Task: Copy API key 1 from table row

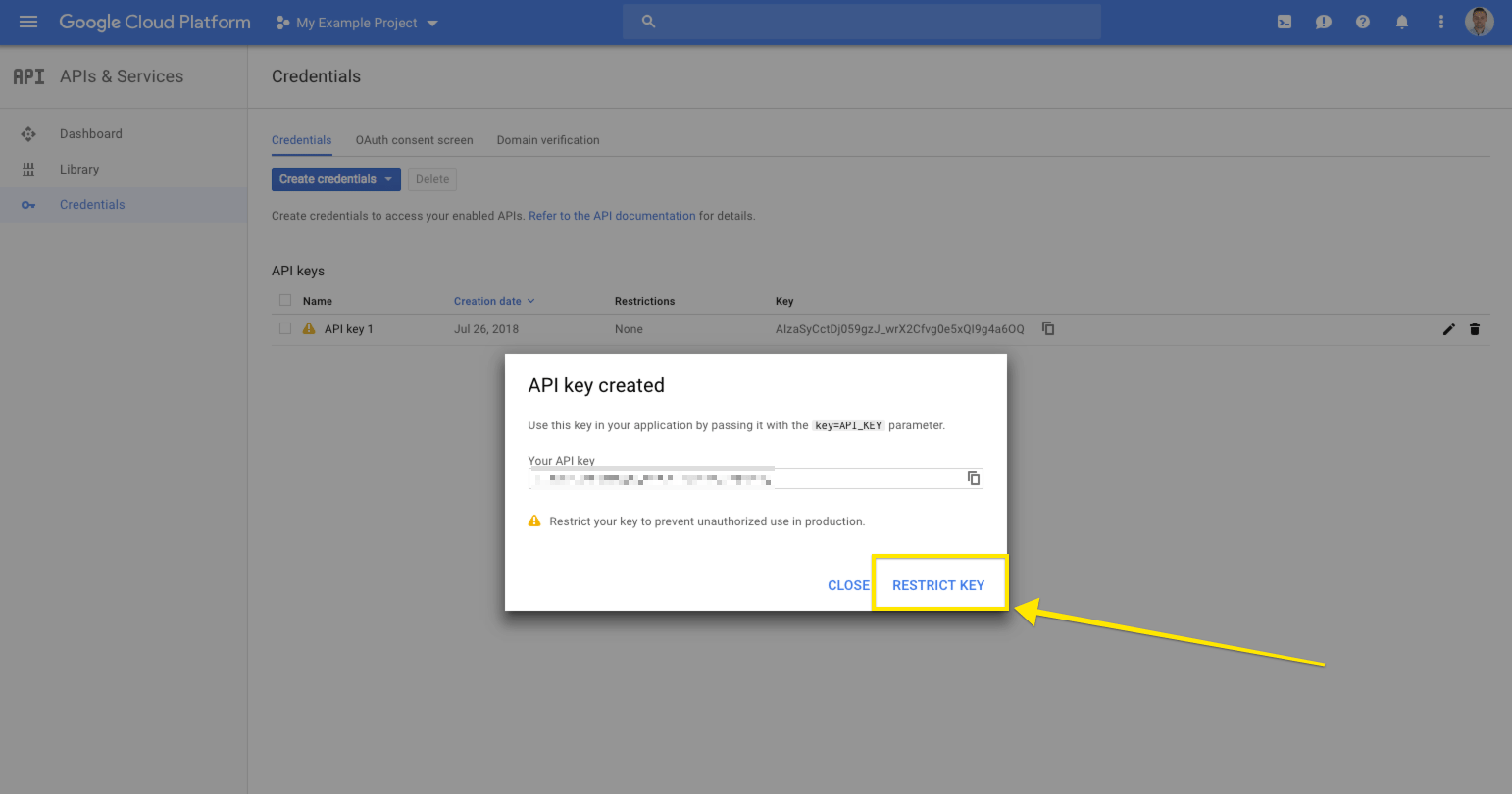Action: [x=1048, y=328]
